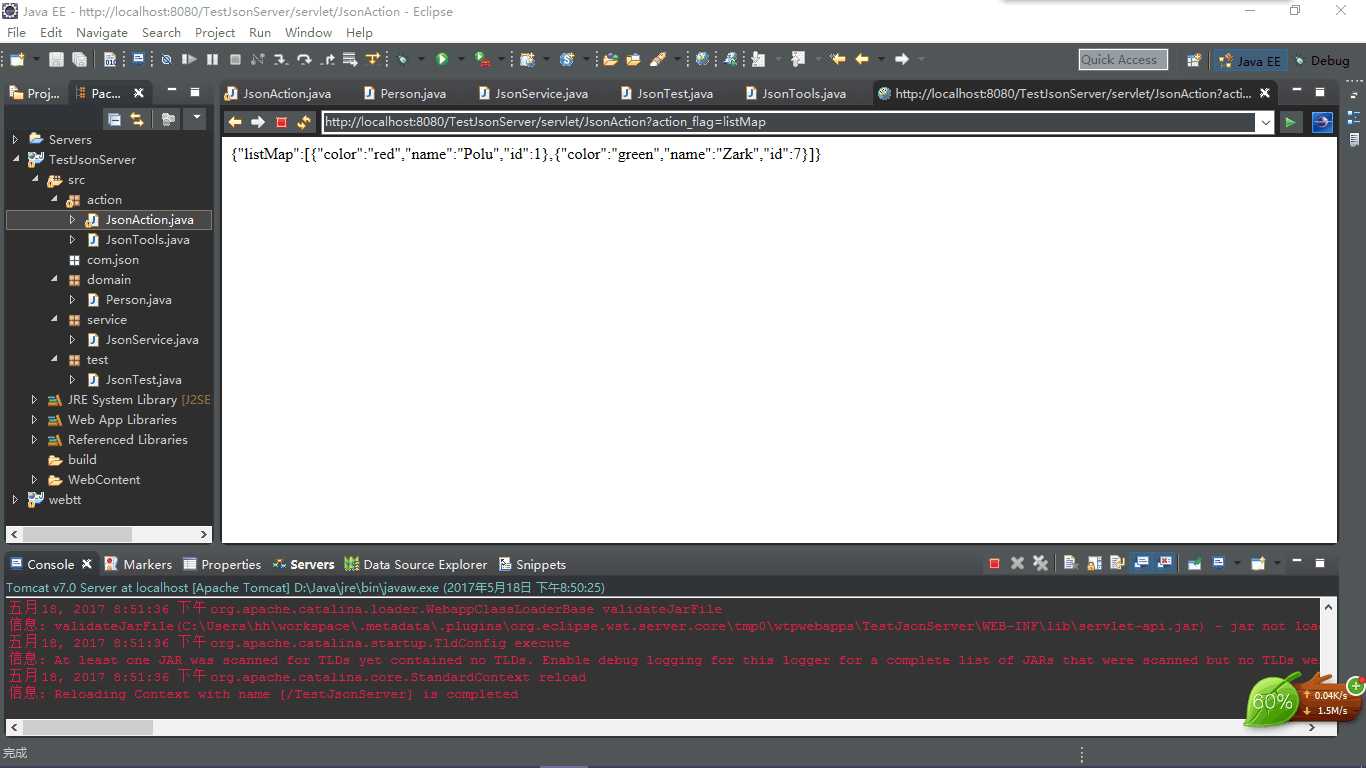Click the Step Into toolbar icon

click(x=280, y=60)
